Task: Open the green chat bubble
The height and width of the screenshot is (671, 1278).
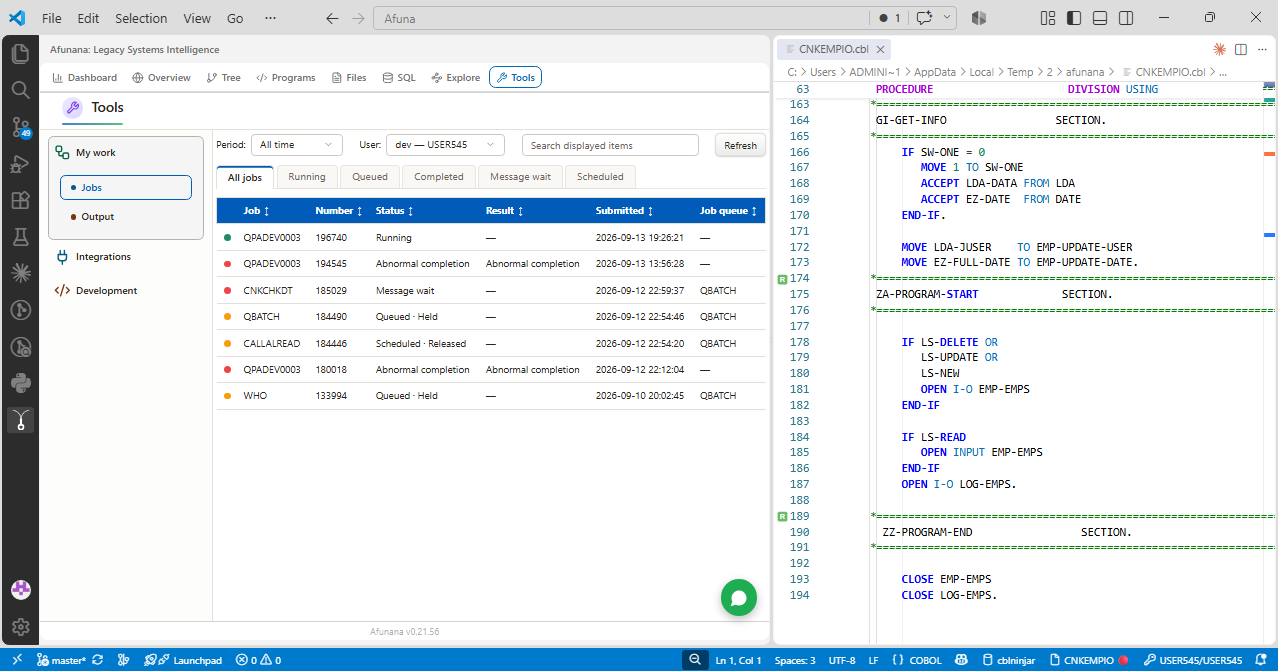Action: click(739, 598)
